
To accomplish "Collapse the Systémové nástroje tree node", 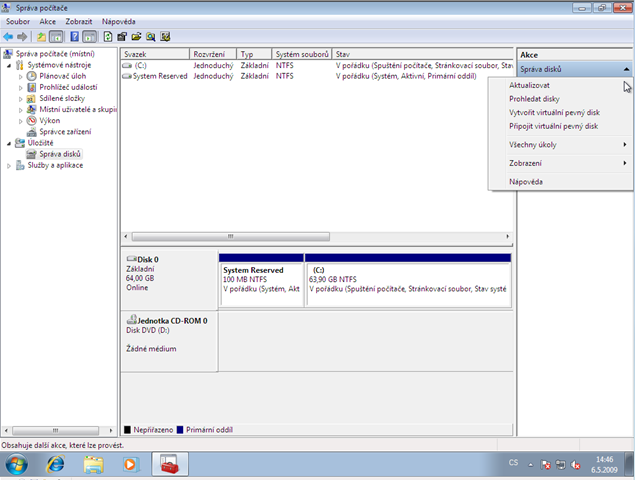I will point(9,65).
